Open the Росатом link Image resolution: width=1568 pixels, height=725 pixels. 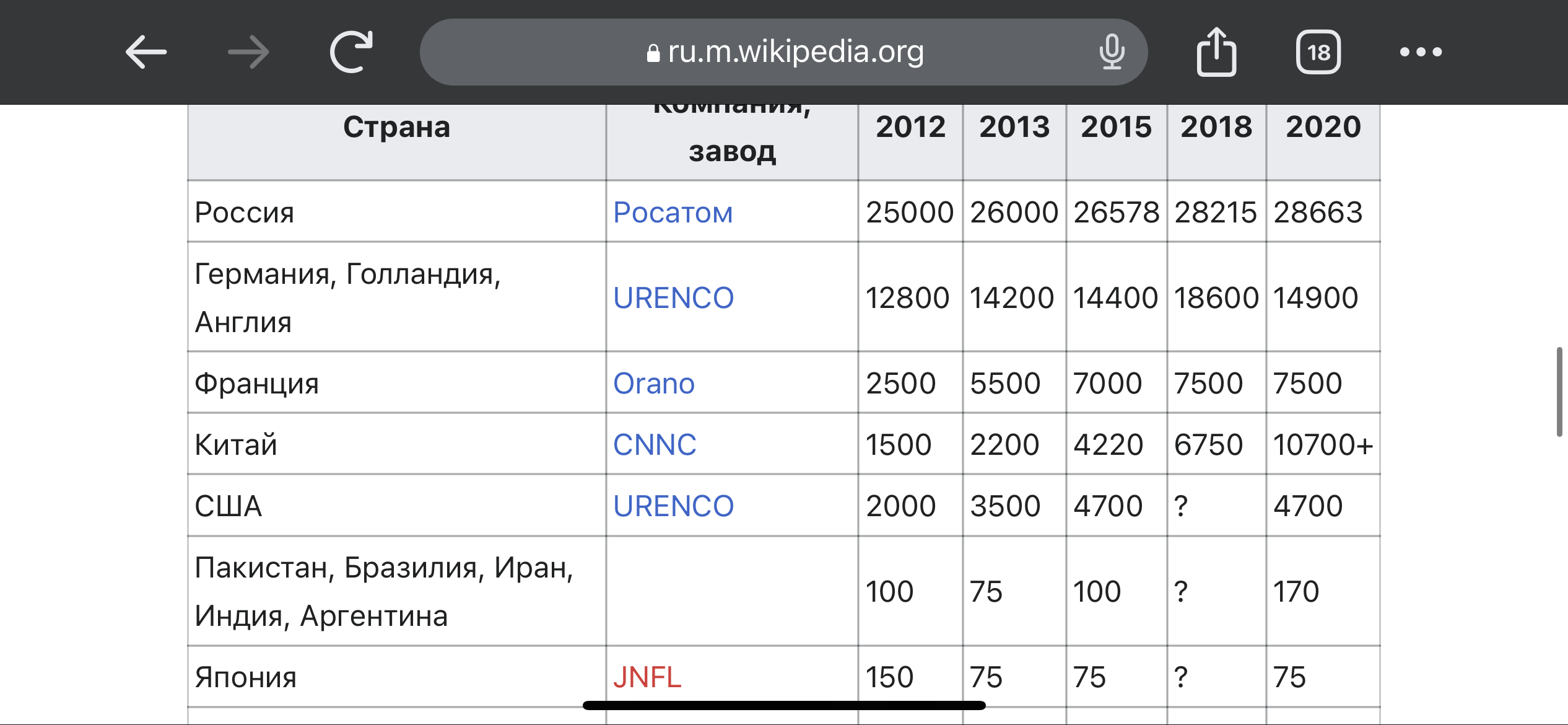coord(673,213)
